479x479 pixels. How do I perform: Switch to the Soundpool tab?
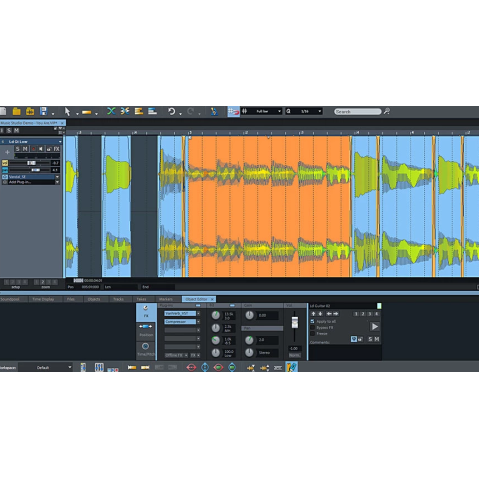click(x=10, y=299)
